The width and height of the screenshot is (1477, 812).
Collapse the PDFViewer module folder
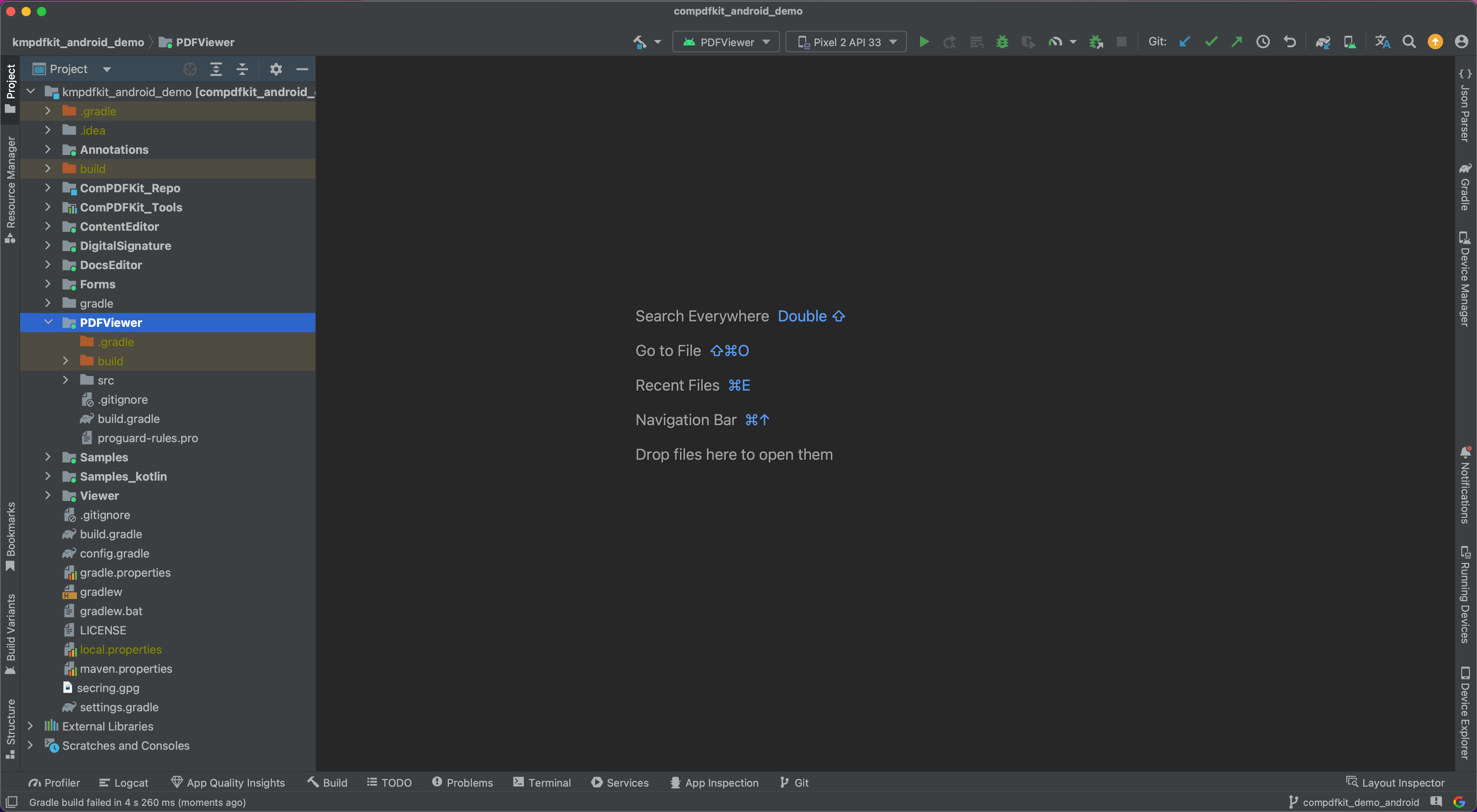(x=48, y=322)
